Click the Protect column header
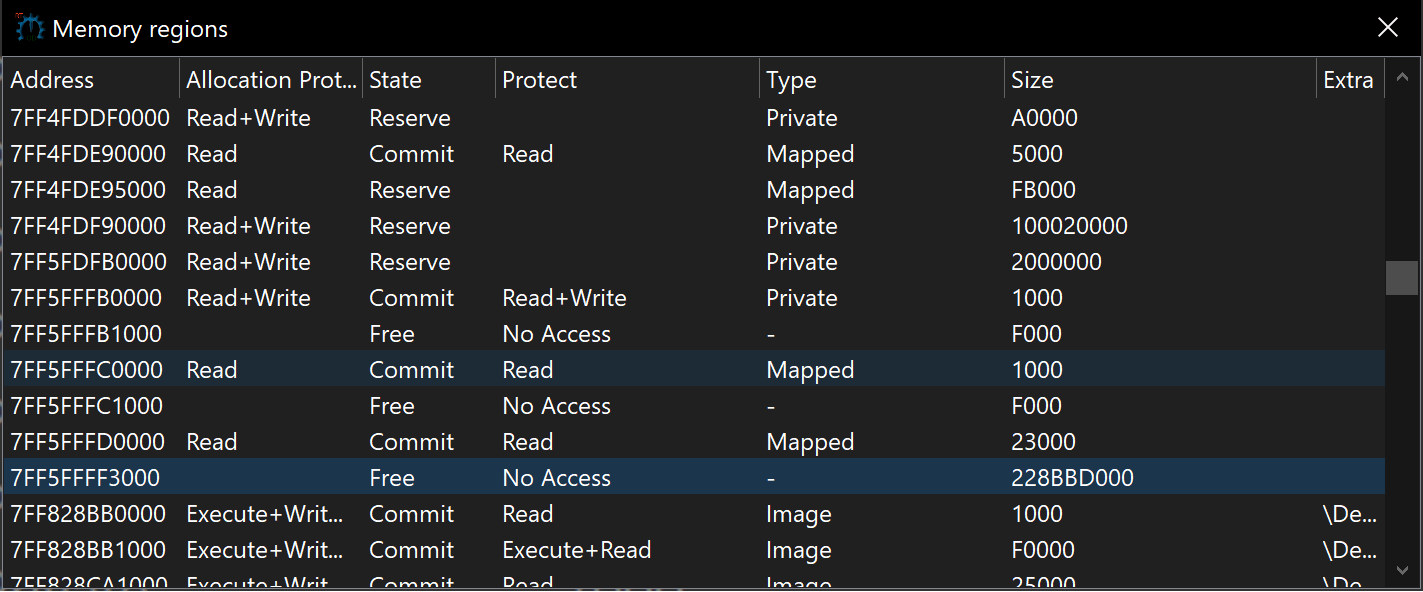Image resolution: width=1423 pixels, height=592 pixels. tap(626, 80)
